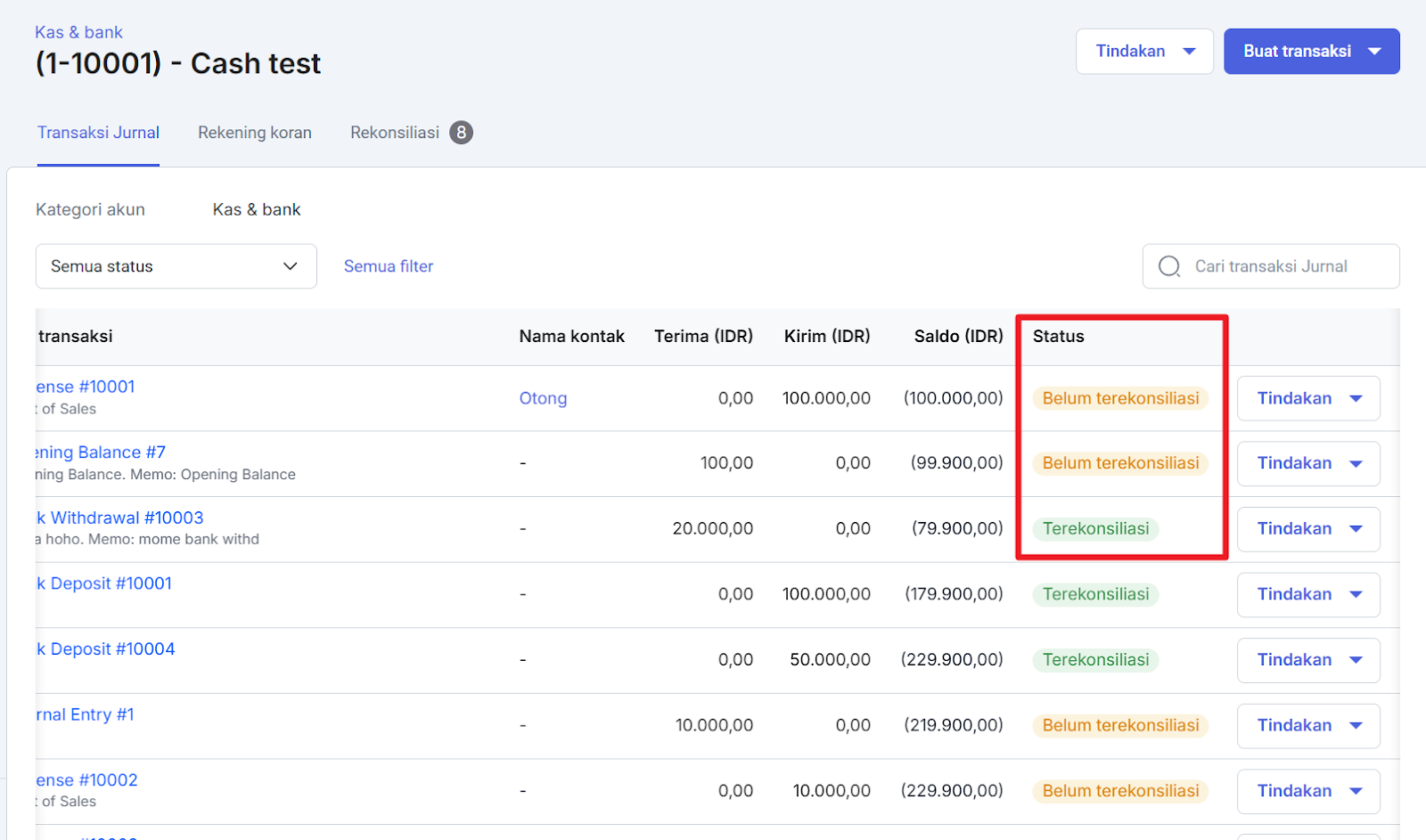
Task: Click the Rekonsiliasi count badge 8
Action: 461,133
